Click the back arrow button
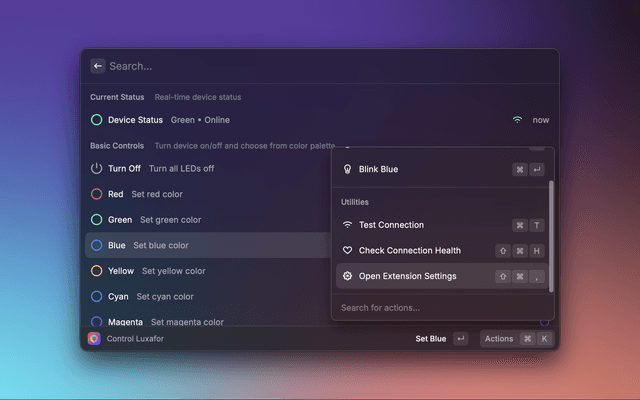This screenshot has width=640, height=400. click(x=98, y=66)
